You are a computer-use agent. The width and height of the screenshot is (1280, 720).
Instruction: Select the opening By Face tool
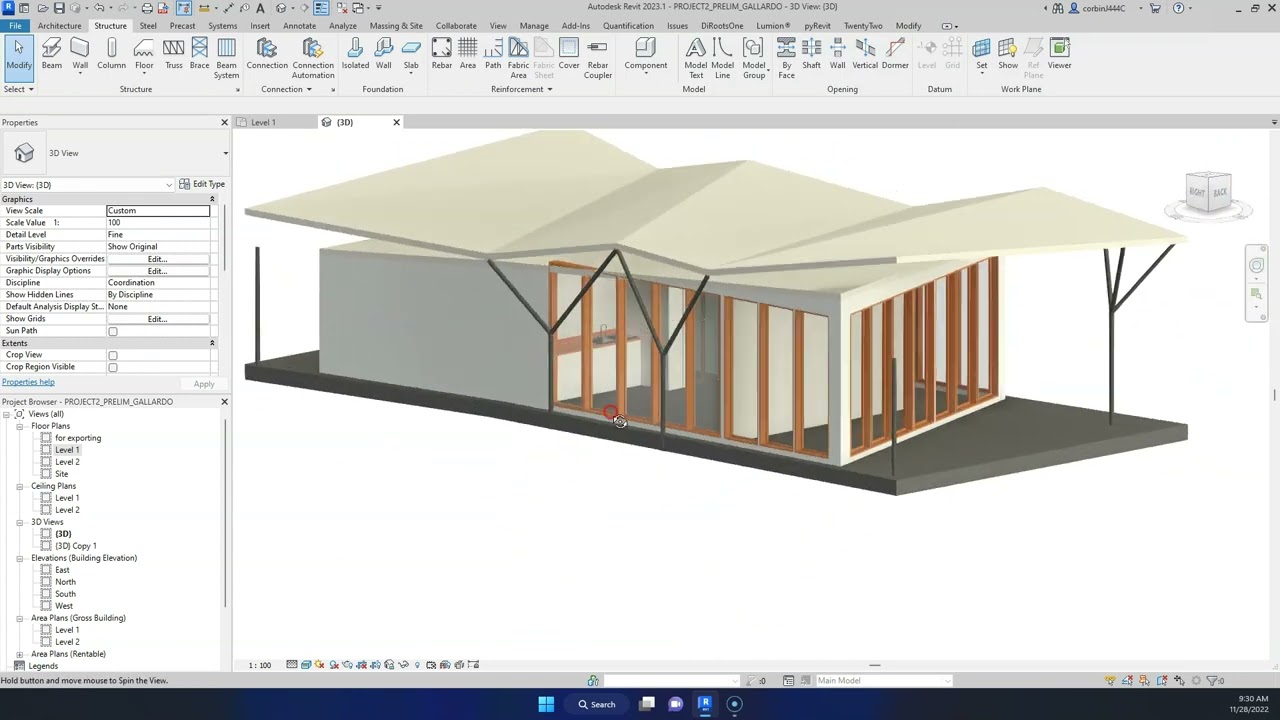pyautogui.click(x=786, y=58)
